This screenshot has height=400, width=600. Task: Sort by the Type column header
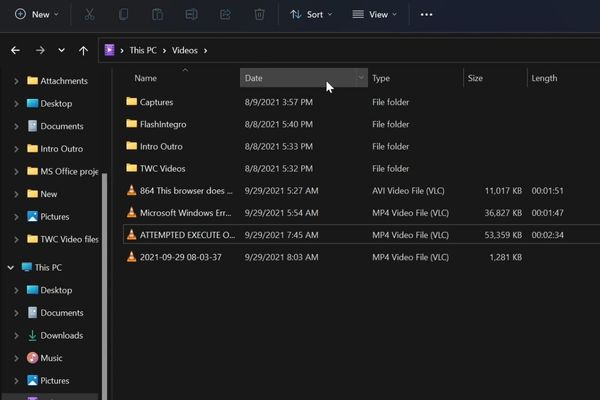click(381, 78)
